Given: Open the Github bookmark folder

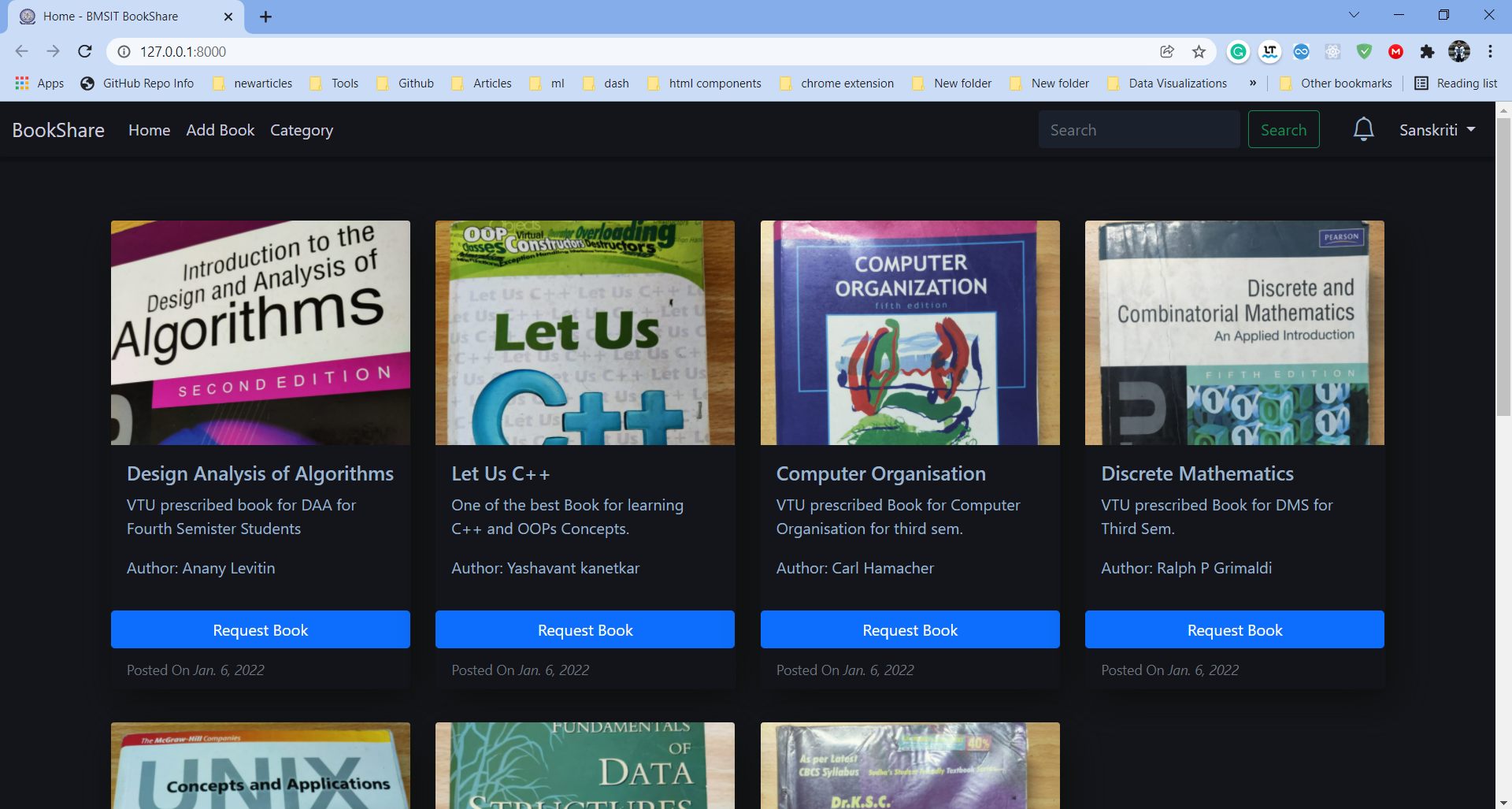Looking at the screenshot, I should pos(406,83).
